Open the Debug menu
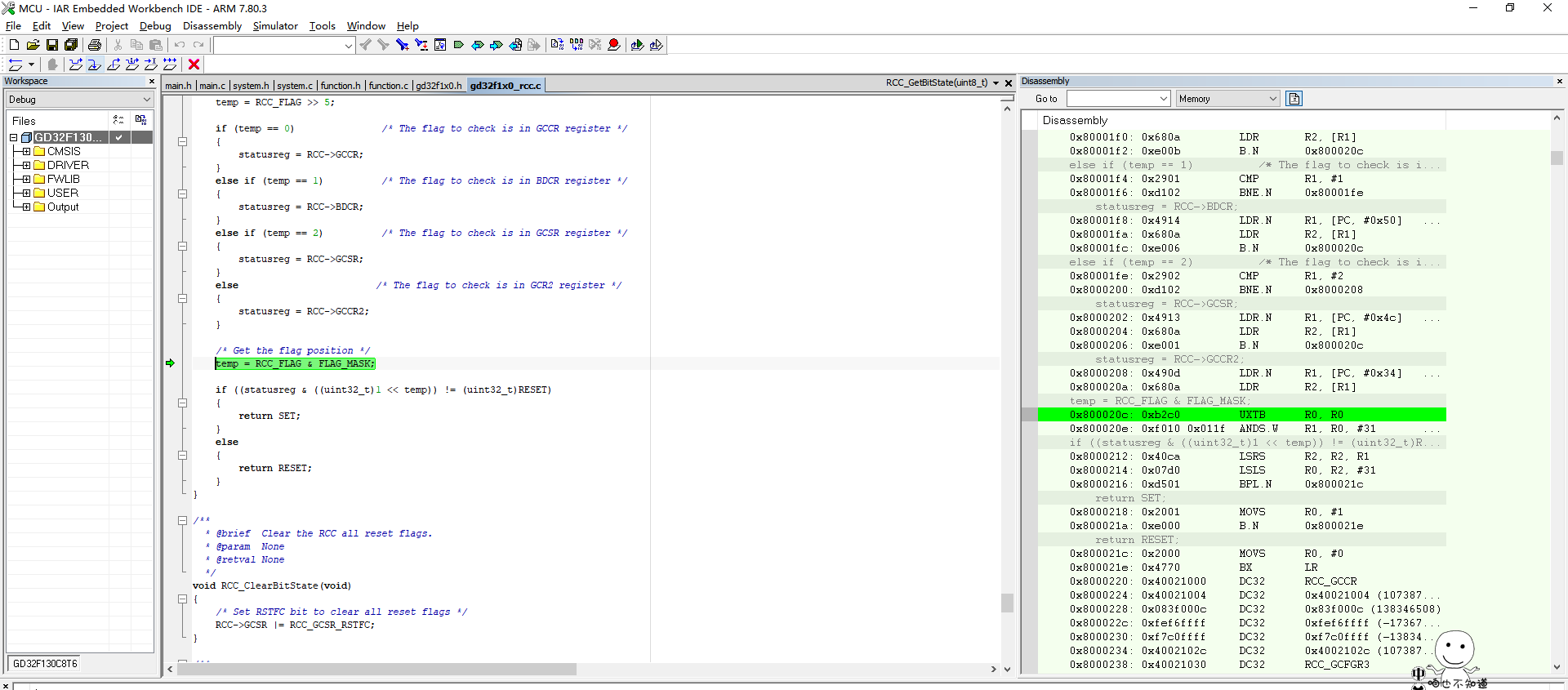This screenshot has height=690, width=1568. coord(155,26)
